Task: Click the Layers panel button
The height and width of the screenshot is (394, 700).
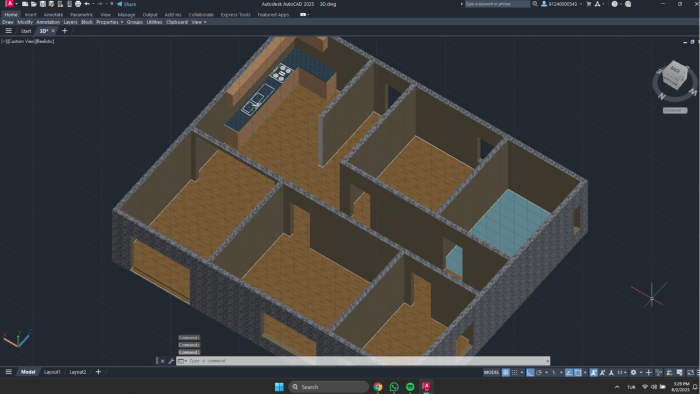Action: pos(70,22)
